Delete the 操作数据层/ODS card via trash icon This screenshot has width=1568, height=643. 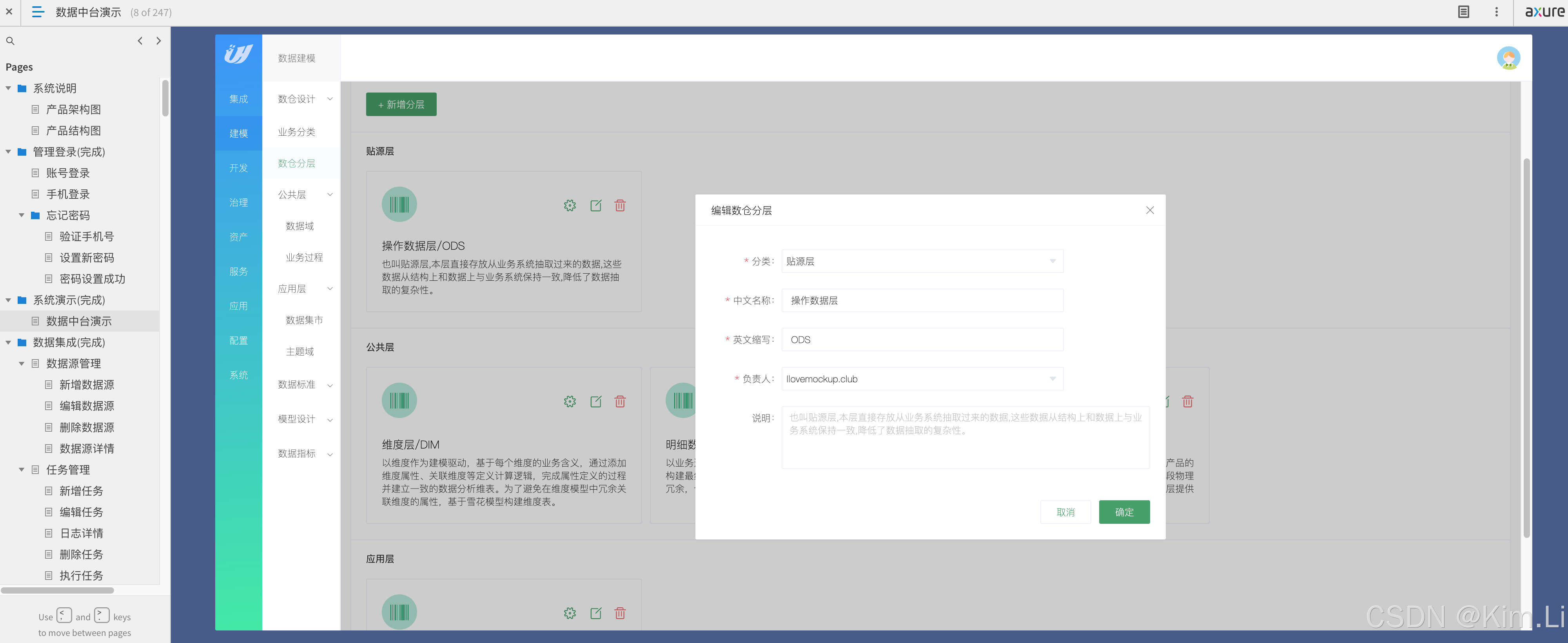(x=620, y=206)
